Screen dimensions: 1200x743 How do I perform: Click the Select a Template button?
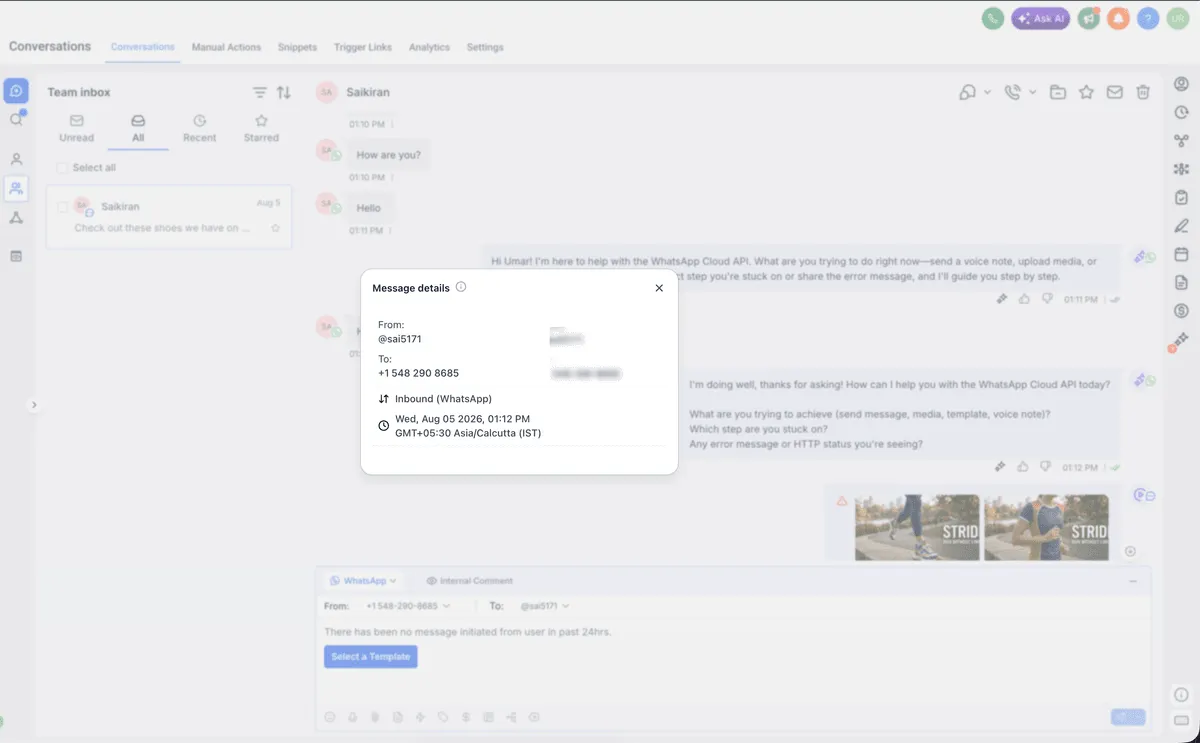click(371, 657)
